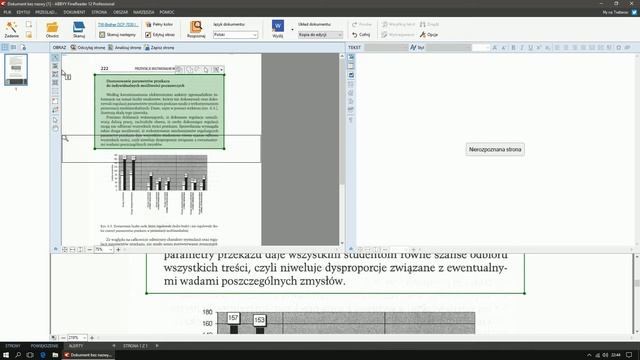640x360 pixels.
Task: Start recognition with Rozpoznaj icon
Action: tap(196, 29)
